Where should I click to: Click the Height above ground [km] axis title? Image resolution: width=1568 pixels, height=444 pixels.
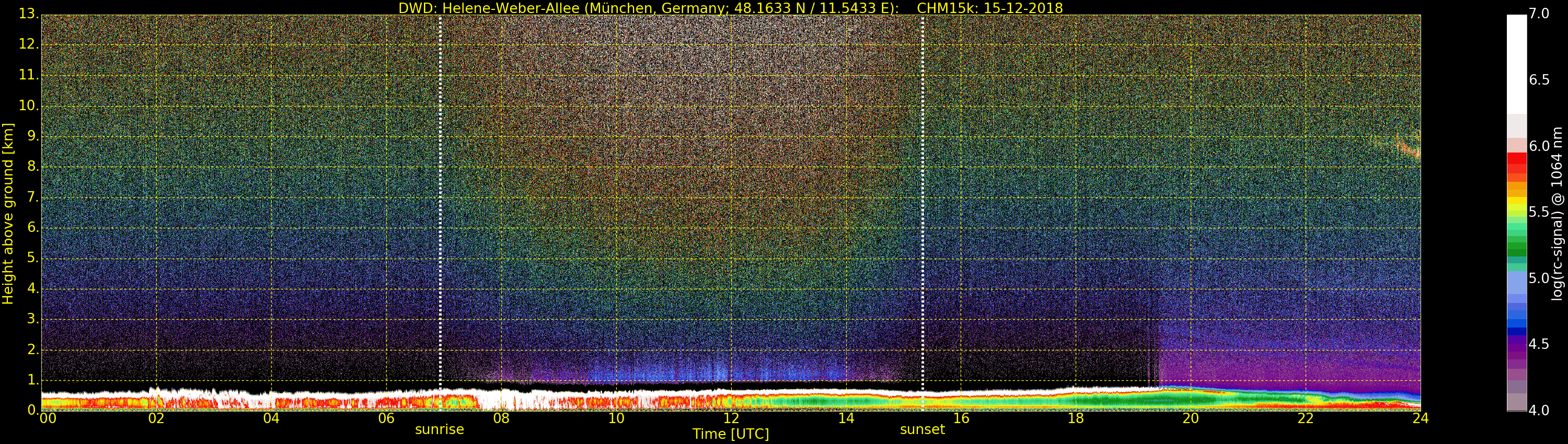(x=8, y=213)
